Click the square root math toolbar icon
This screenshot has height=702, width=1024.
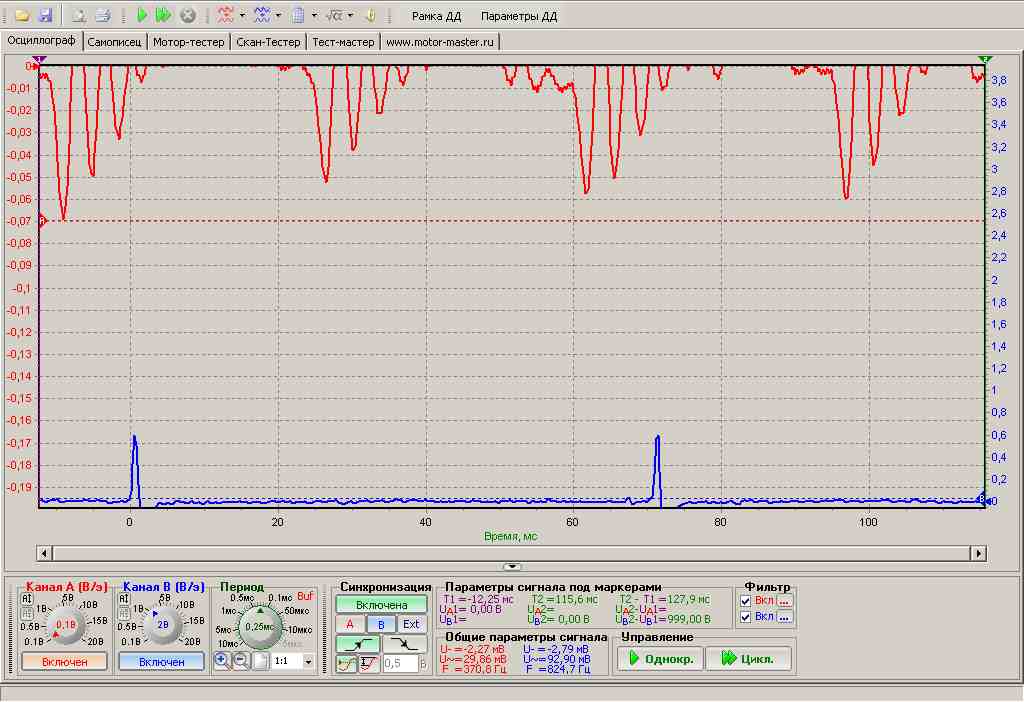(334, 16)
